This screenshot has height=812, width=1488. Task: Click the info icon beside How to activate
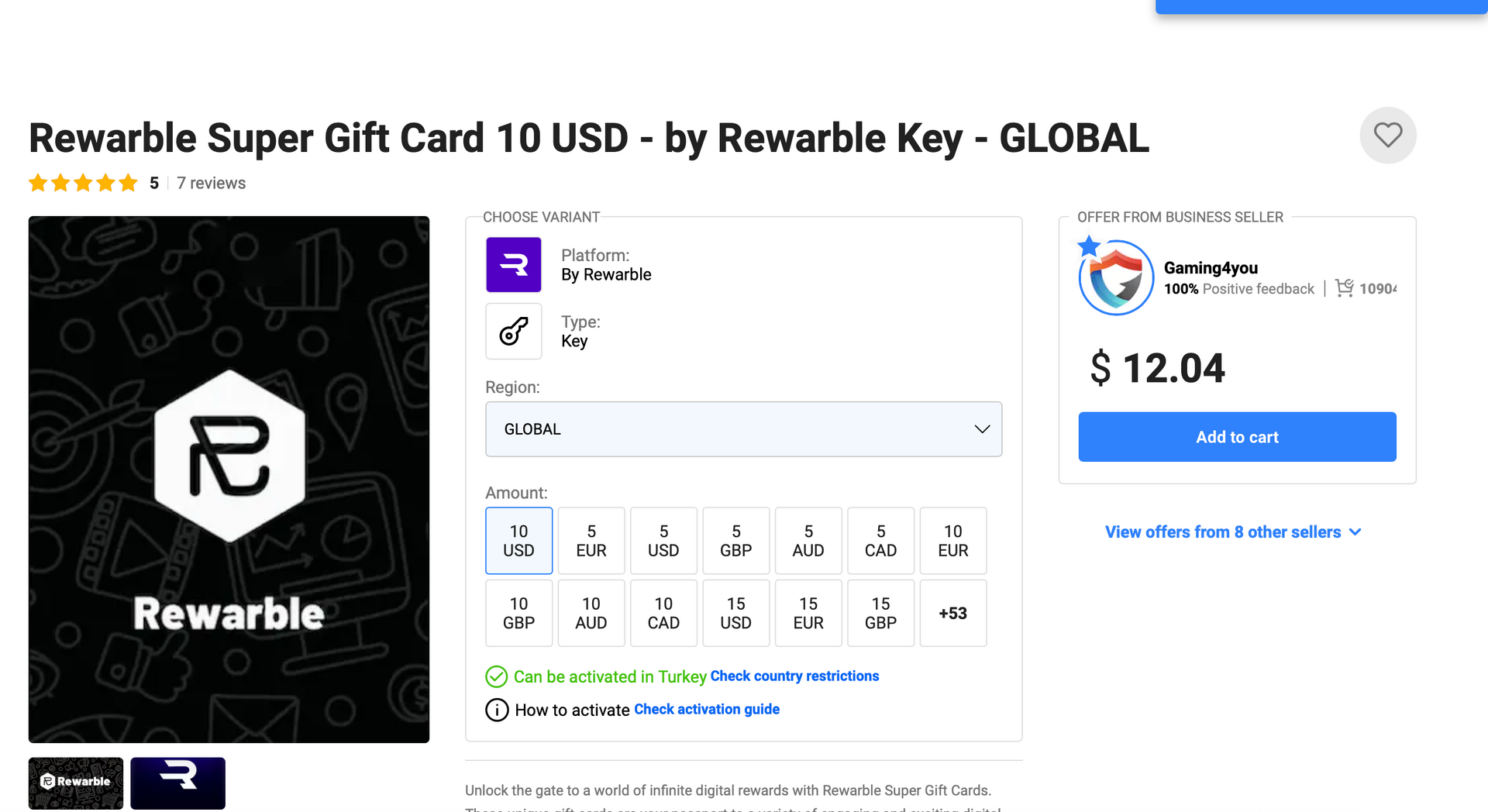(497, 710)
